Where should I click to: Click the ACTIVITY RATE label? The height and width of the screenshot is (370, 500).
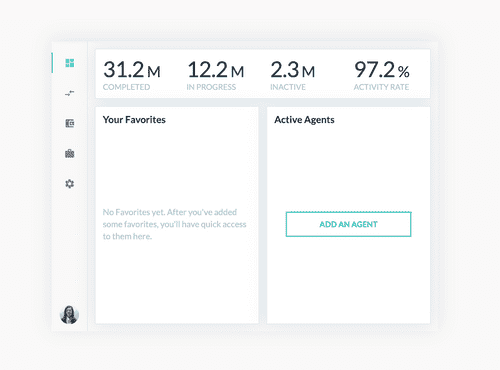381,87
